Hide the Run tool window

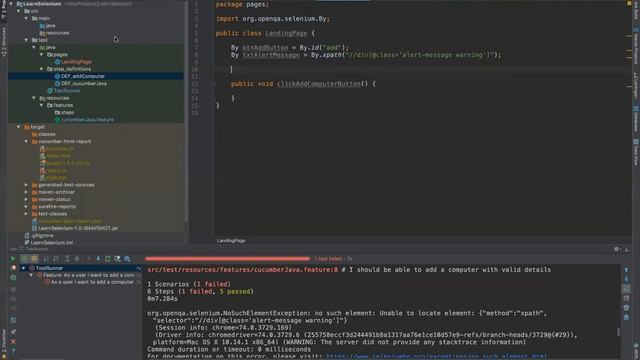[x=627, y=249]
